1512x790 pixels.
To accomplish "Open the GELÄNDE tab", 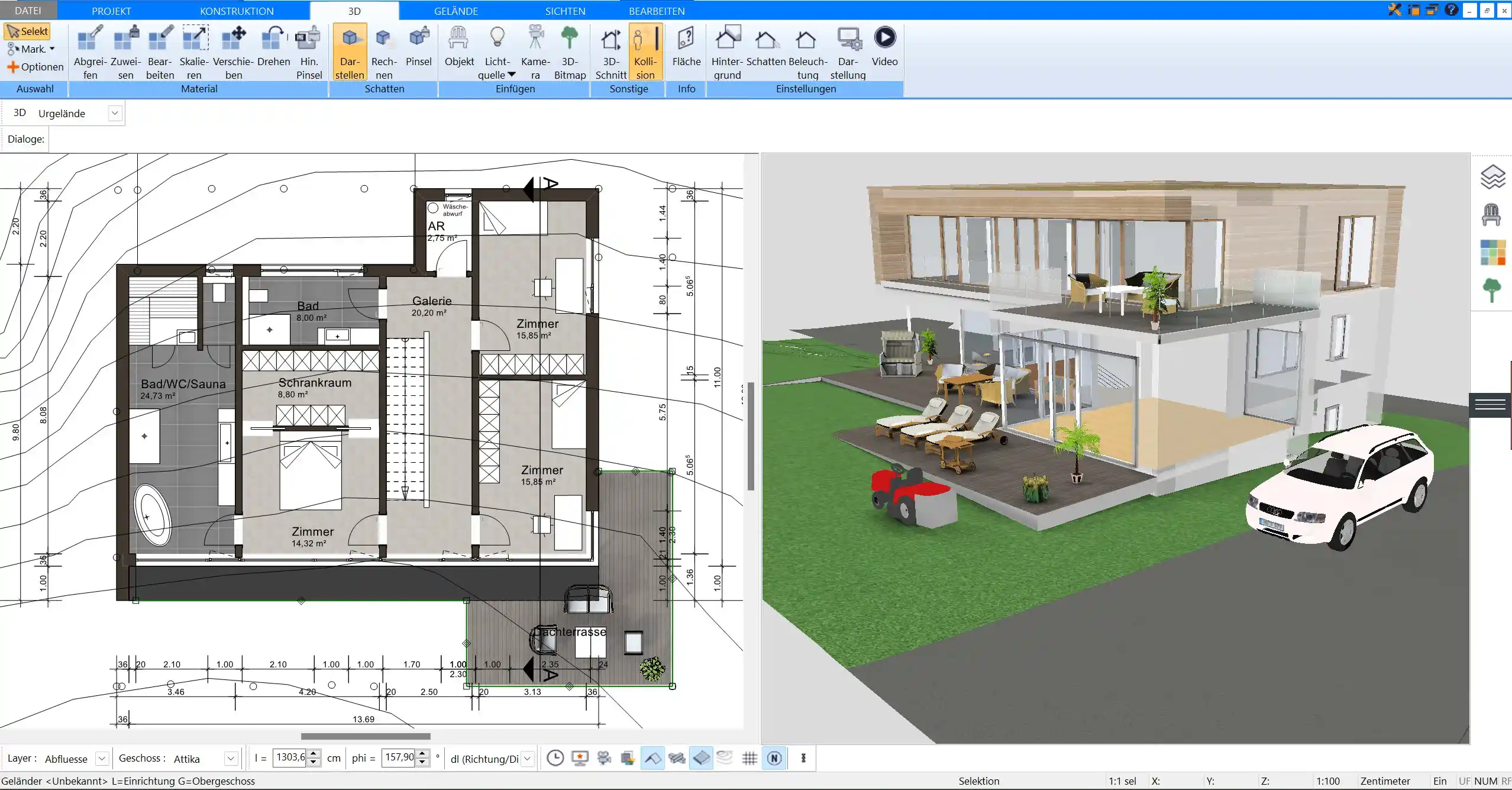I will (x=455, y=11).
